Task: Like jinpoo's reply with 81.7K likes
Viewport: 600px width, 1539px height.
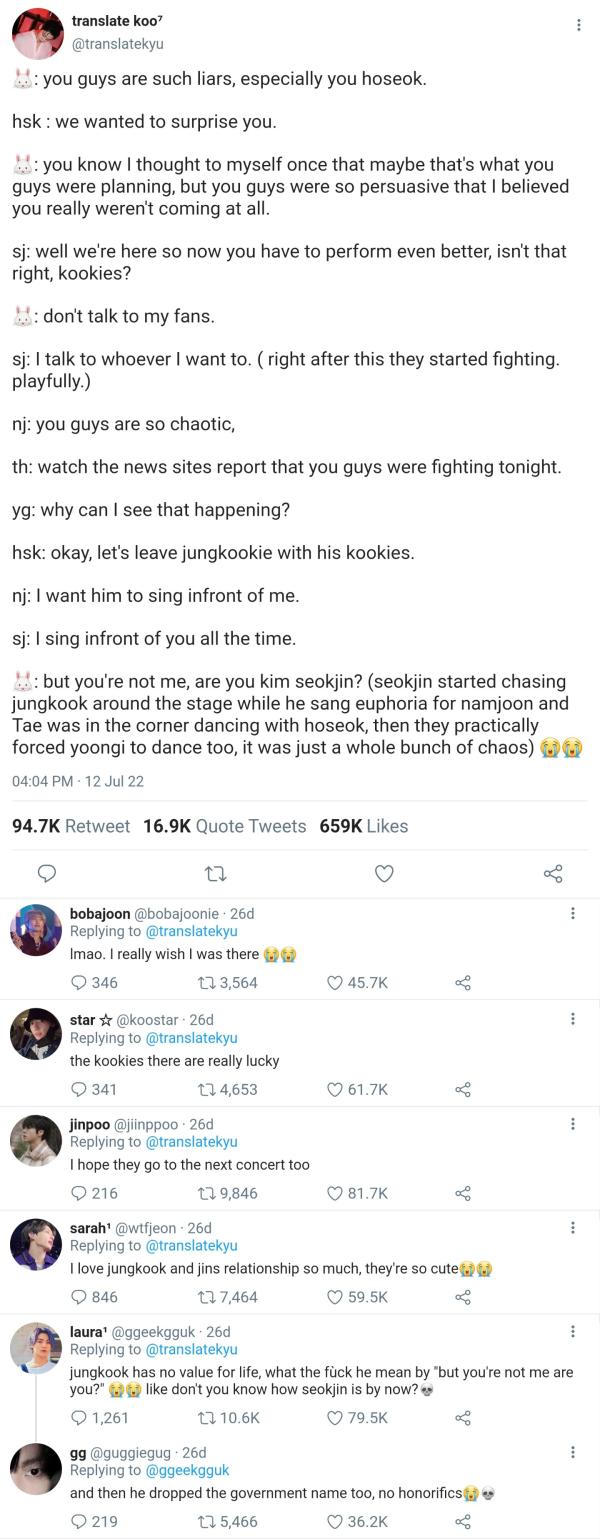Action: (337, 1193)
